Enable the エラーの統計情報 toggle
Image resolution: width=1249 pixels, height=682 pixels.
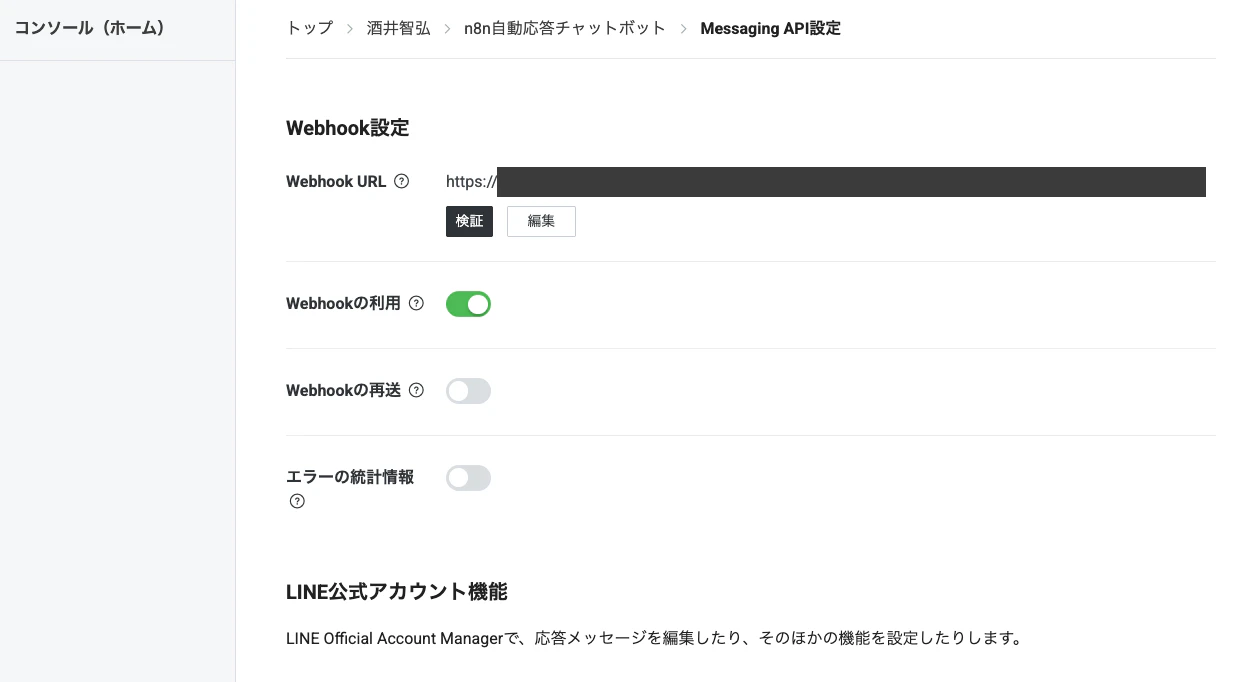[468, 477]
